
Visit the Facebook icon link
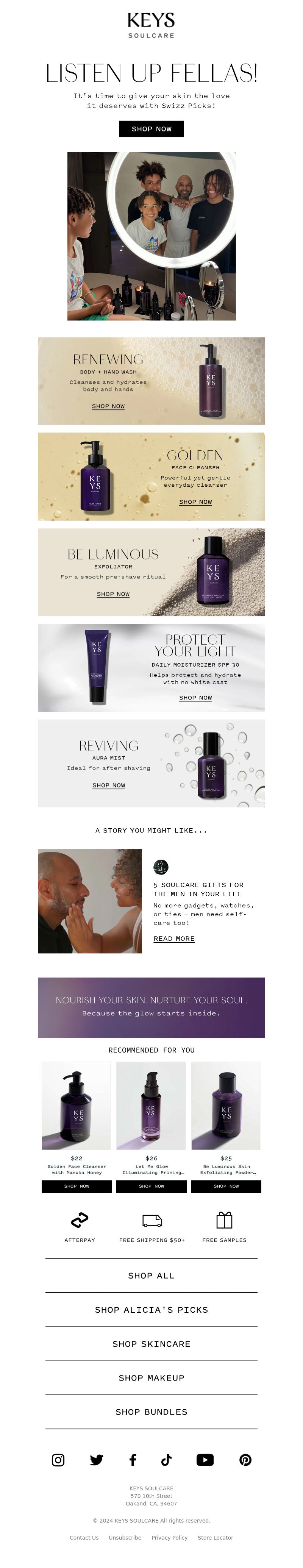click(x=133, y=1460)
